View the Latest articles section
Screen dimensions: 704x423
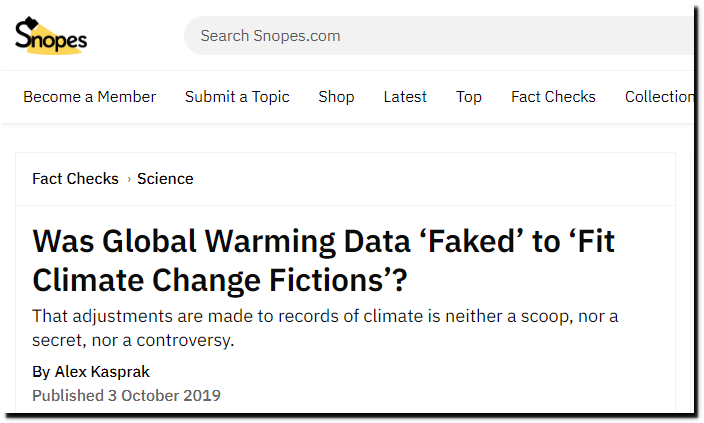(x=405, y=97)
